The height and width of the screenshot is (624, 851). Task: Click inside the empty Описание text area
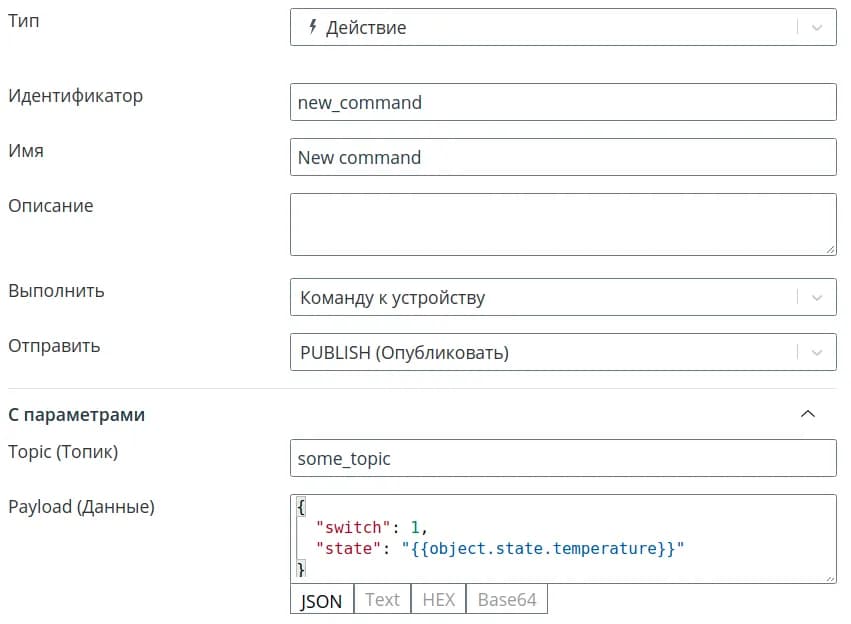(562, 224)
